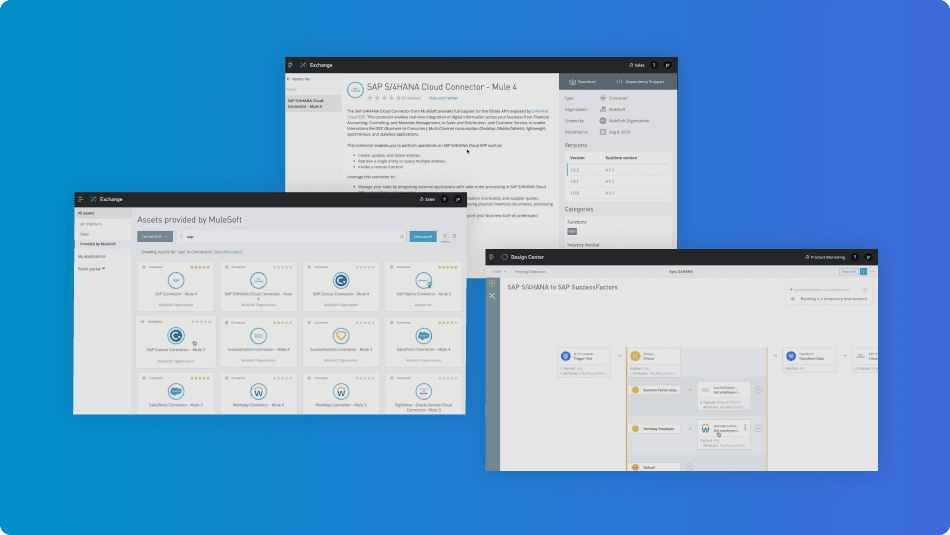Open Sales organization menu in detail window header
Viewport: 950px width, 535px height.
(x=637, y=65)
